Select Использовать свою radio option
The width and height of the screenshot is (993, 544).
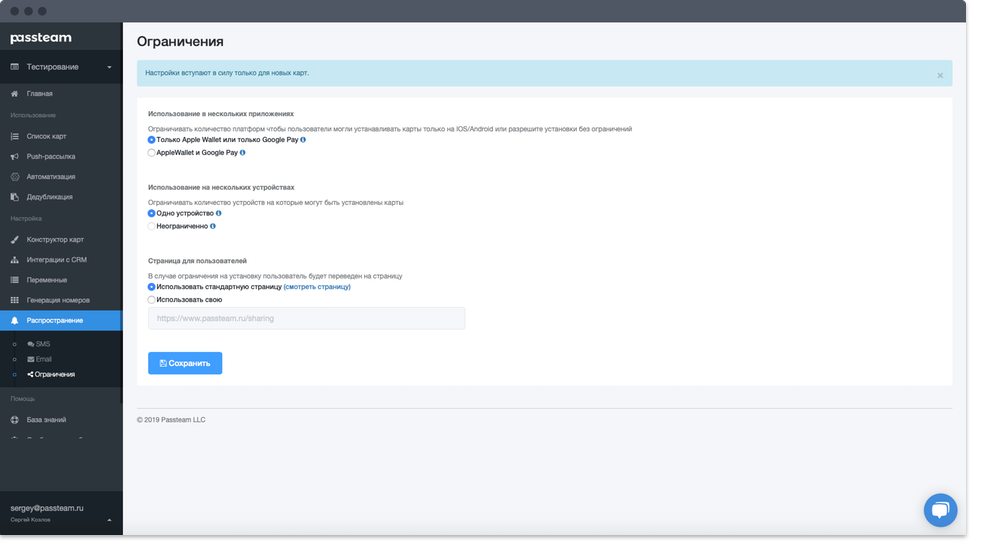(151, 300)
